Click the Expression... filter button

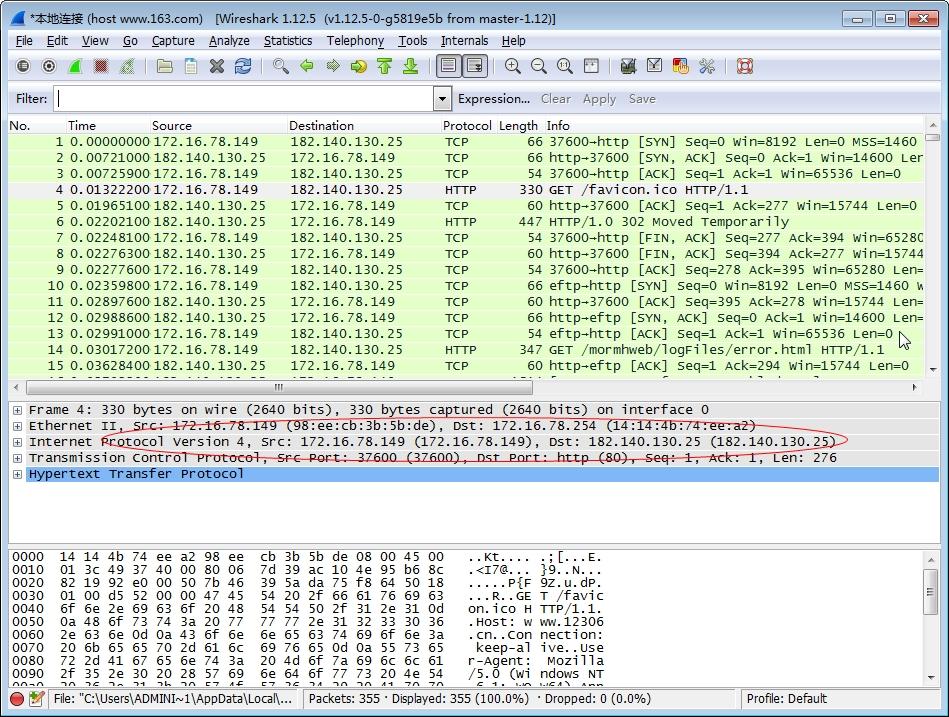pyautogui.click(x=494, y=99)
